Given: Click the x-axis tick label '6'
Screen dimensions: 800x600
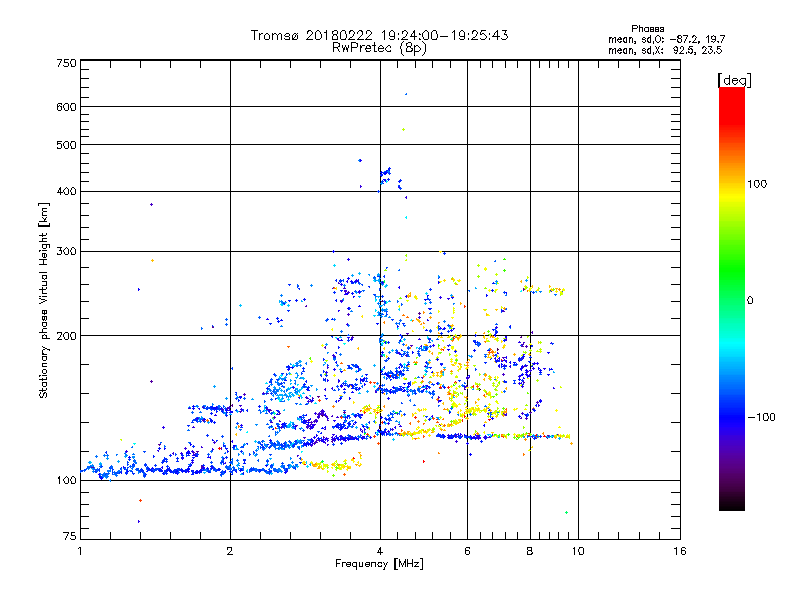Looking at the screenshot, I should point(467,551).
